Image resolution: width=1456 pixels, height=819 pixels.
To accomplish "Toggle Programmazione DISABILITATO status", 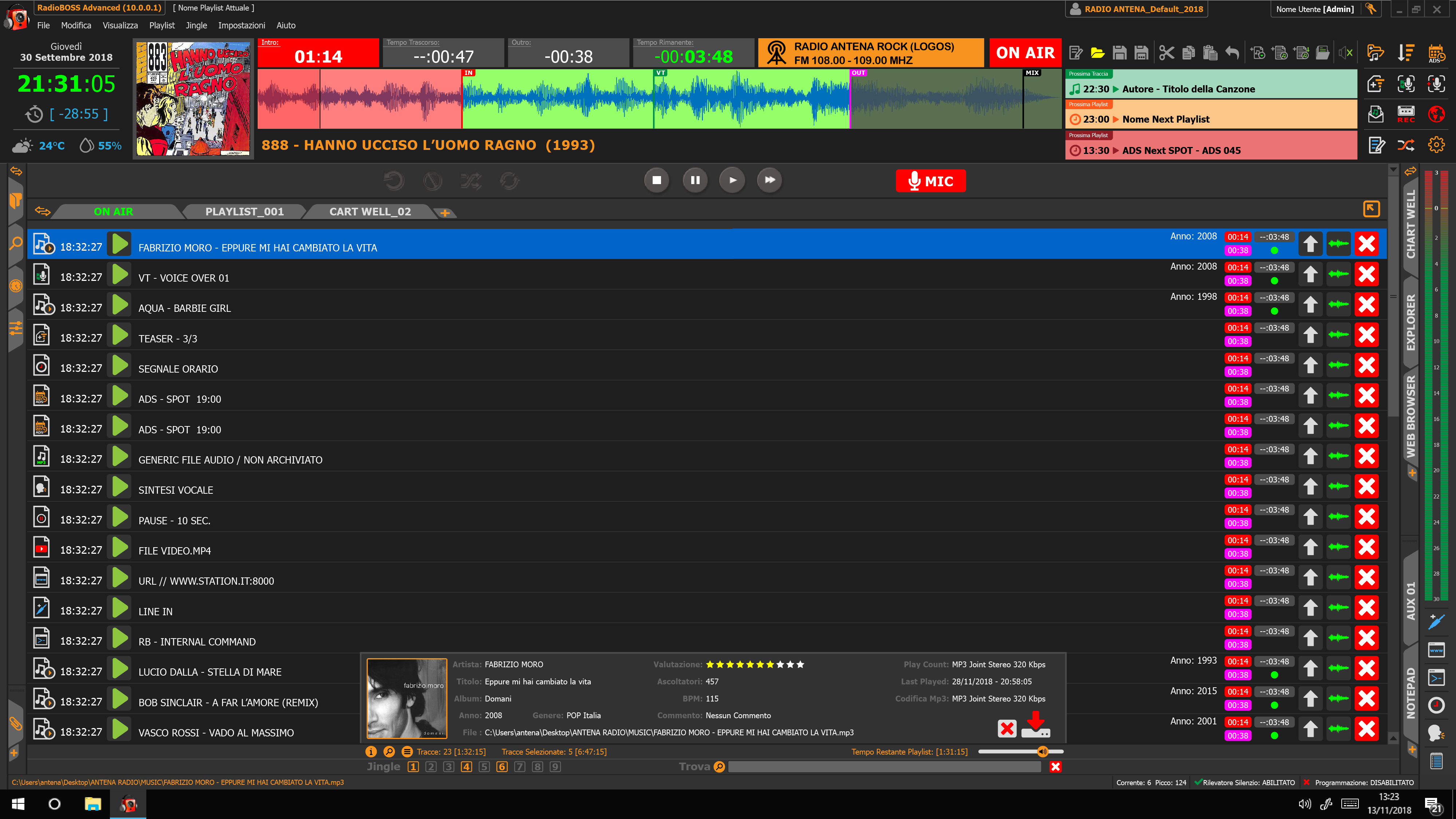I will tap(1358, 783).
